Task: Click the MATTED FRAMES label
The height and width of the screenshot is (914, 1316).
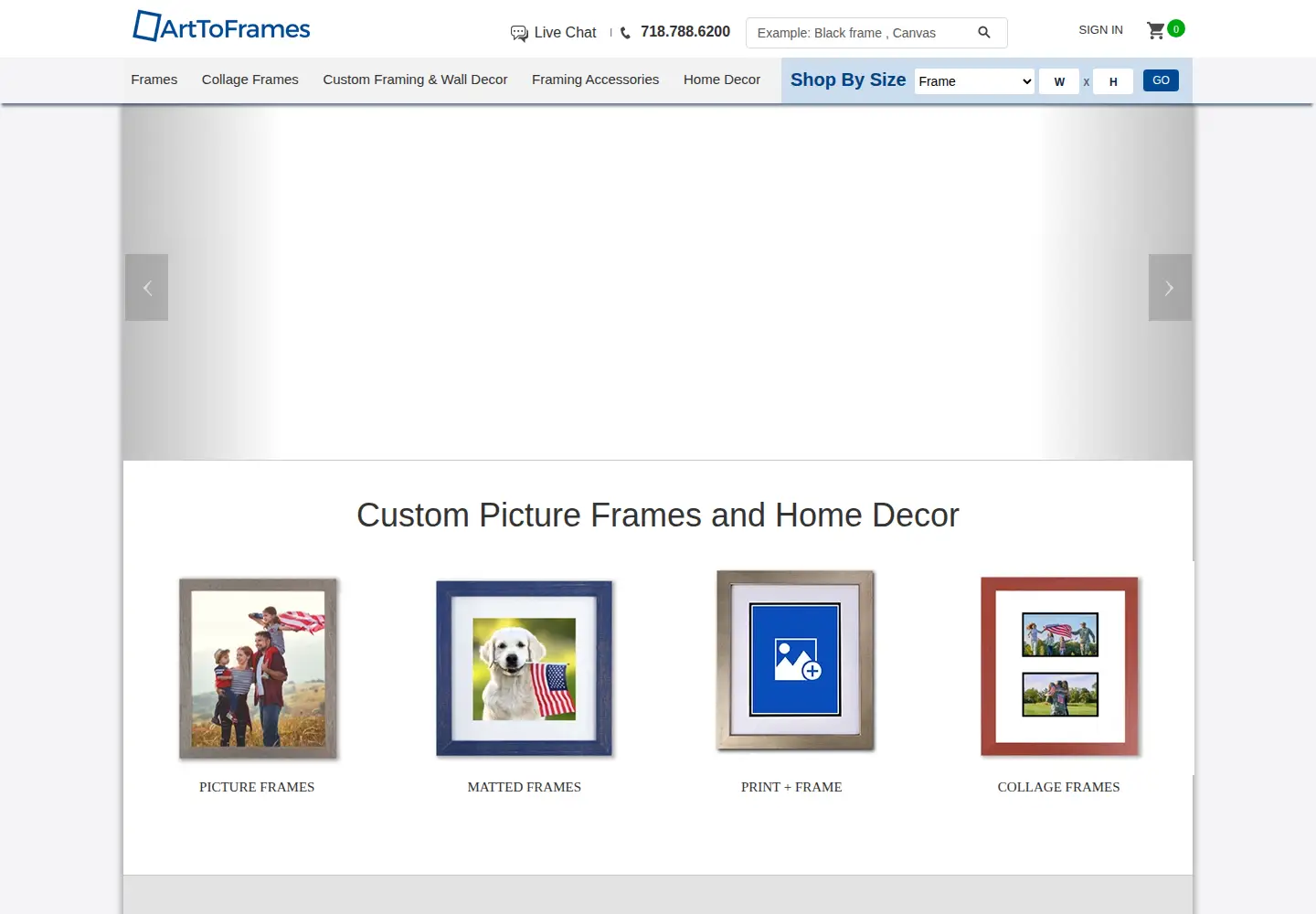Action: pos(525,787)
